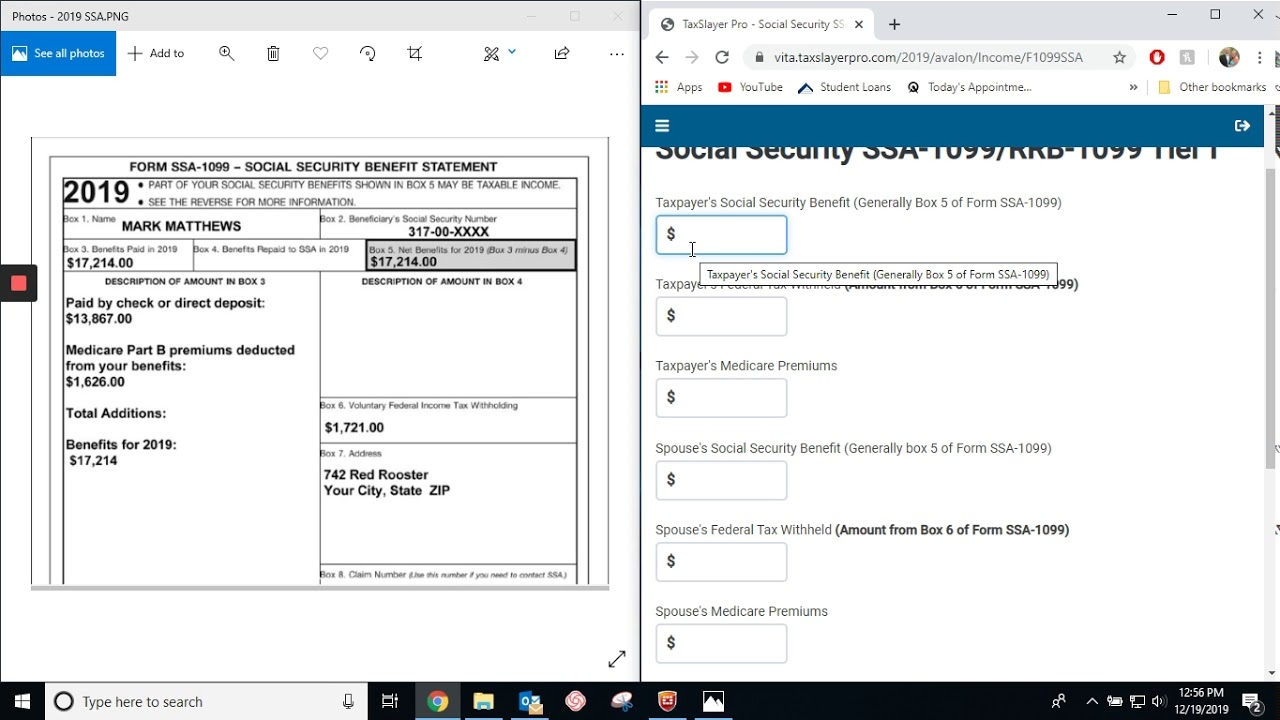1280x720 pixels.
Task: Bookmark this page with the star icon
Action: click(x=1120, y=57)
